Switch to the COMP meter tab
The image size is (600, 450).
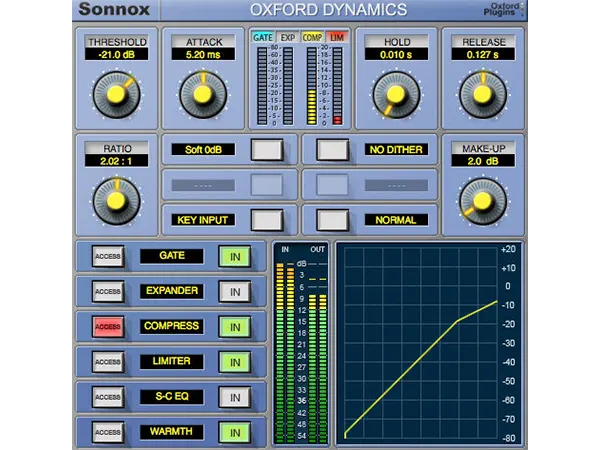(312, 38)
